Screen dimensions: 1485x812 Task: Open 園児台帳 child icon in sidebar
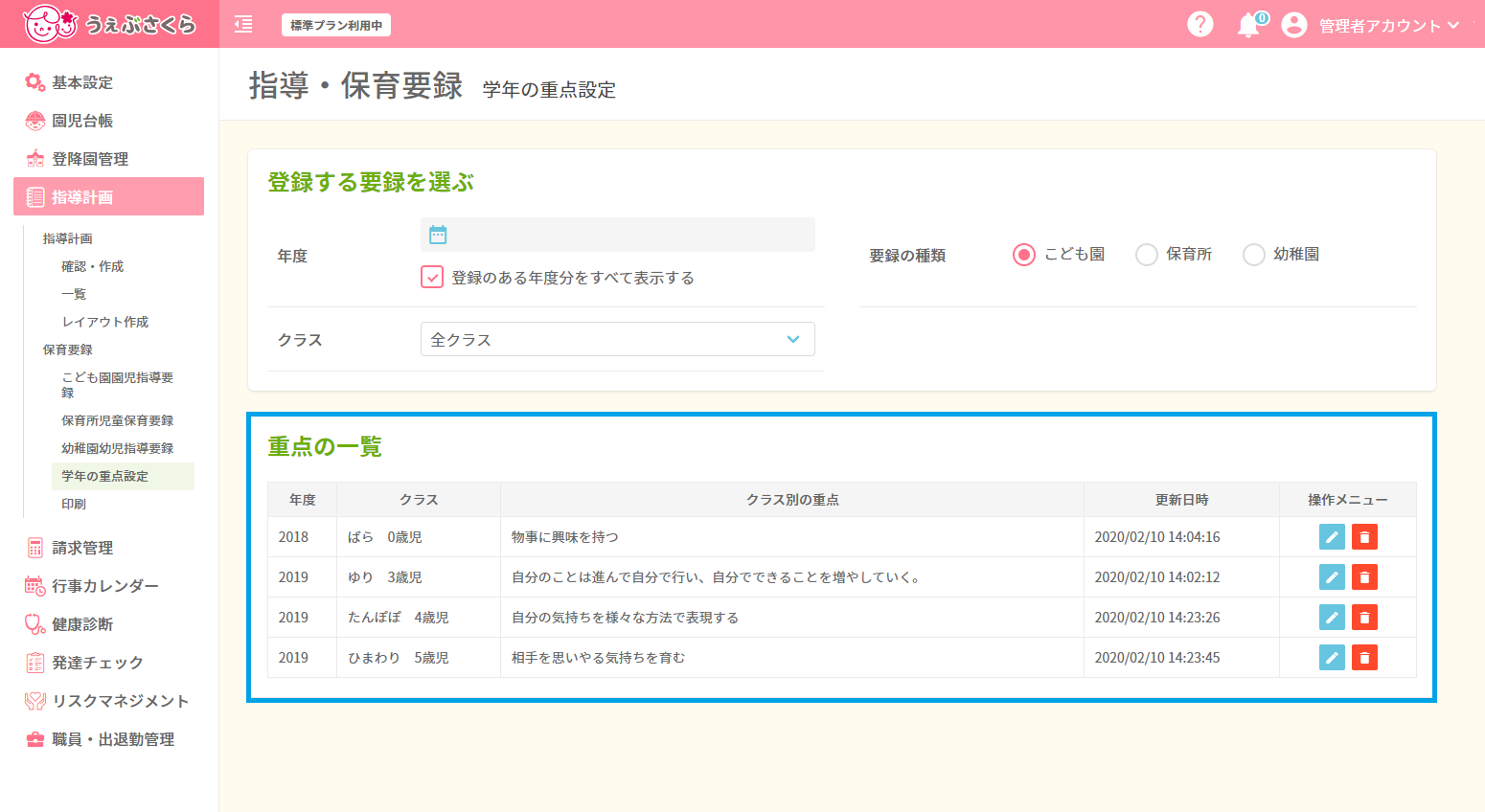tap(35, 121)
